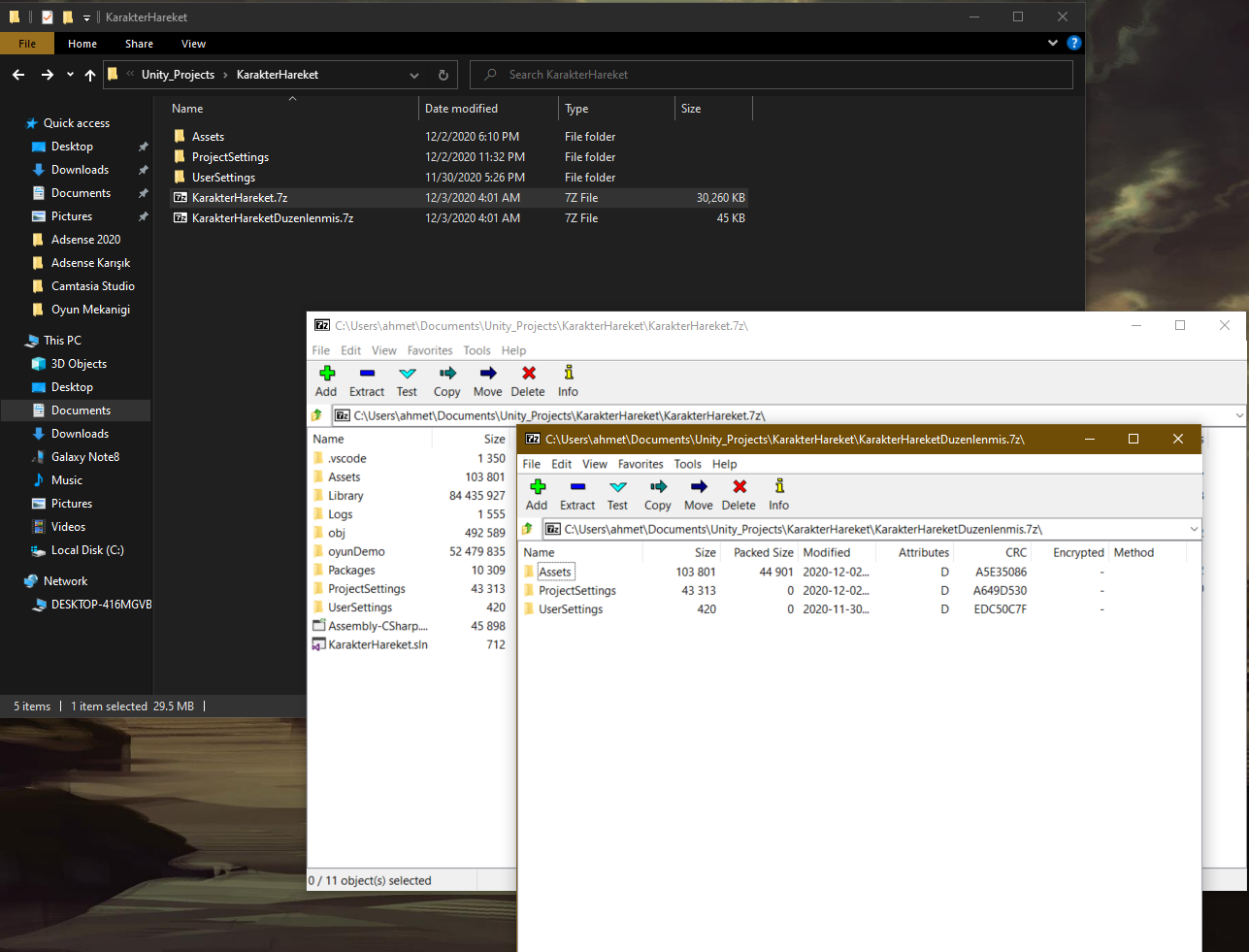Open Quick access in navigation pane

pyautogui.click(x=76, y=123)
